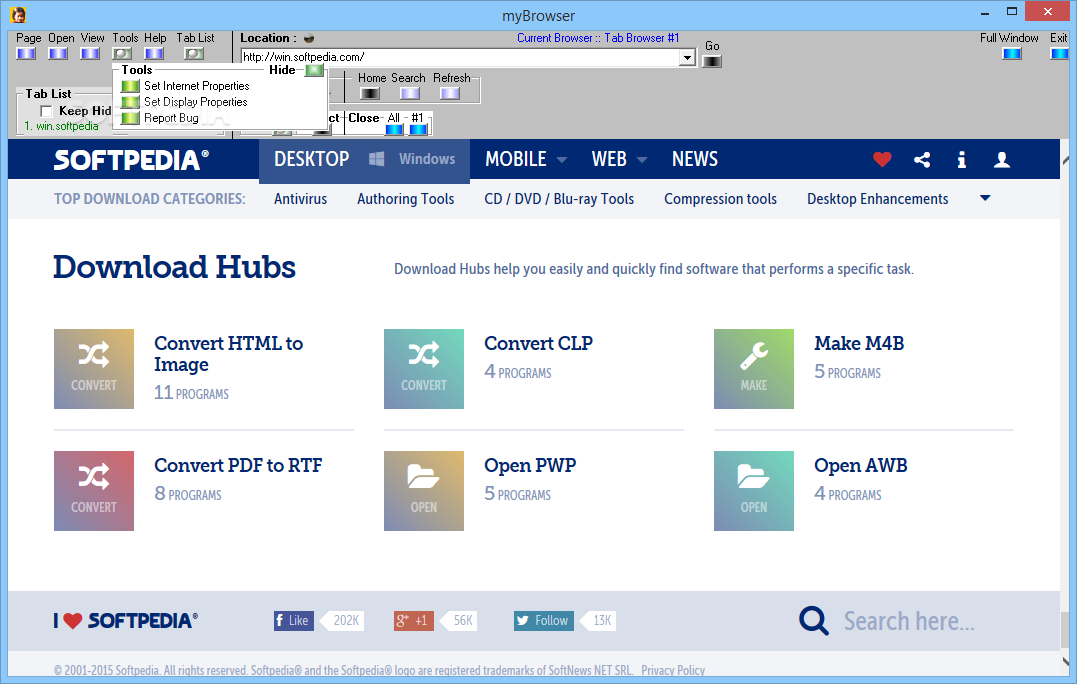This screenshot has height=684, width=1077.
Task: Click the Current Browser Tab Browser #1 label
Action: coord(598,38)
